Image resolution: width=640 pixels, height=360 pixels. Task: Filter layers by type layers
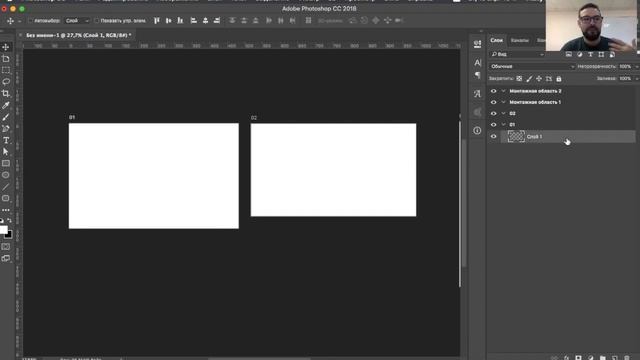point(590,54)
